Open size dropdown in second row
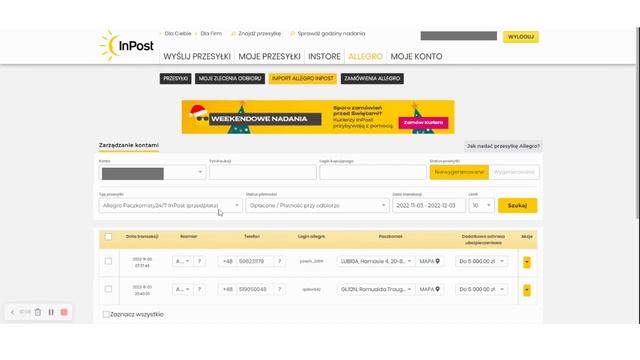 pyautogui.click(x=182, y=289)
